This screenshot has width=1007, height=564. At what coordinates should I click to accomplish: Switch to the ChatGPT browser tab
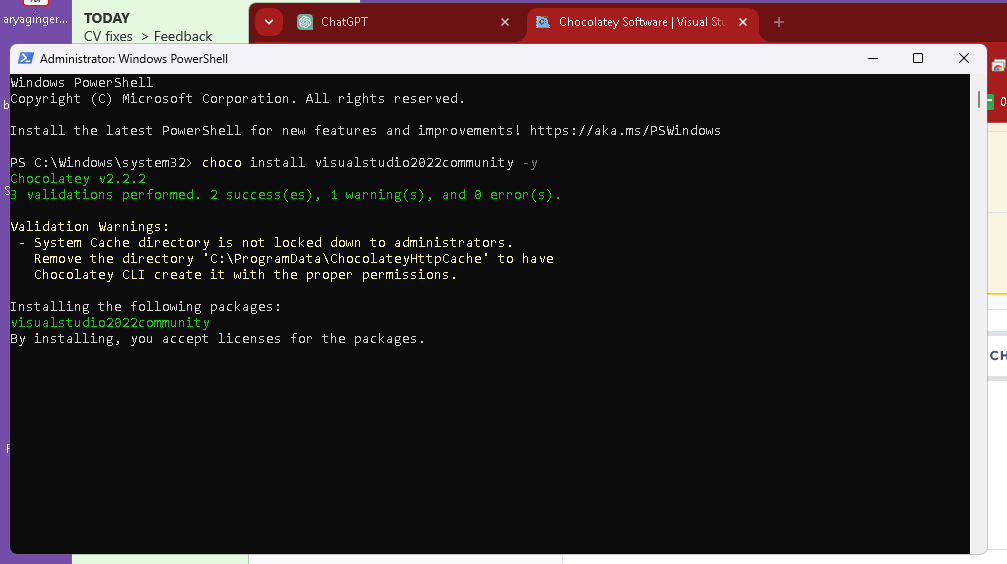point(405,22)
